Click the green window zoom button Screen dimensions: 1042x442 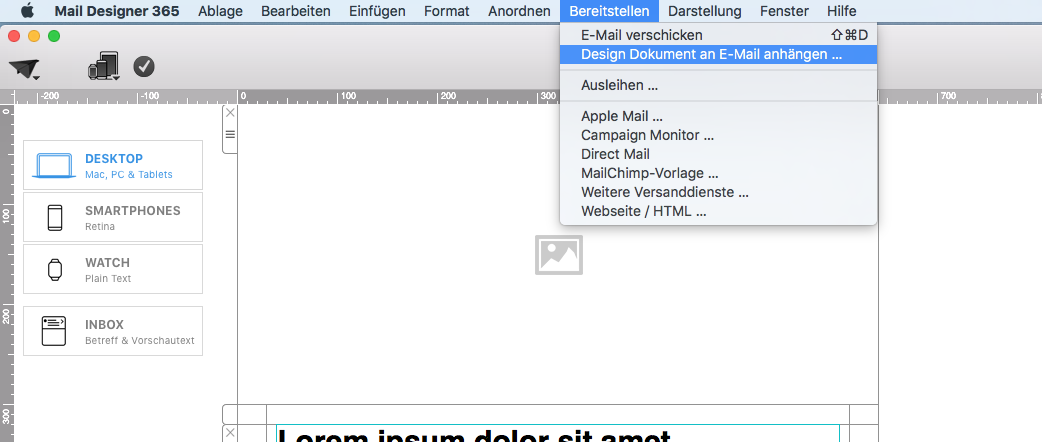point(54,36)
